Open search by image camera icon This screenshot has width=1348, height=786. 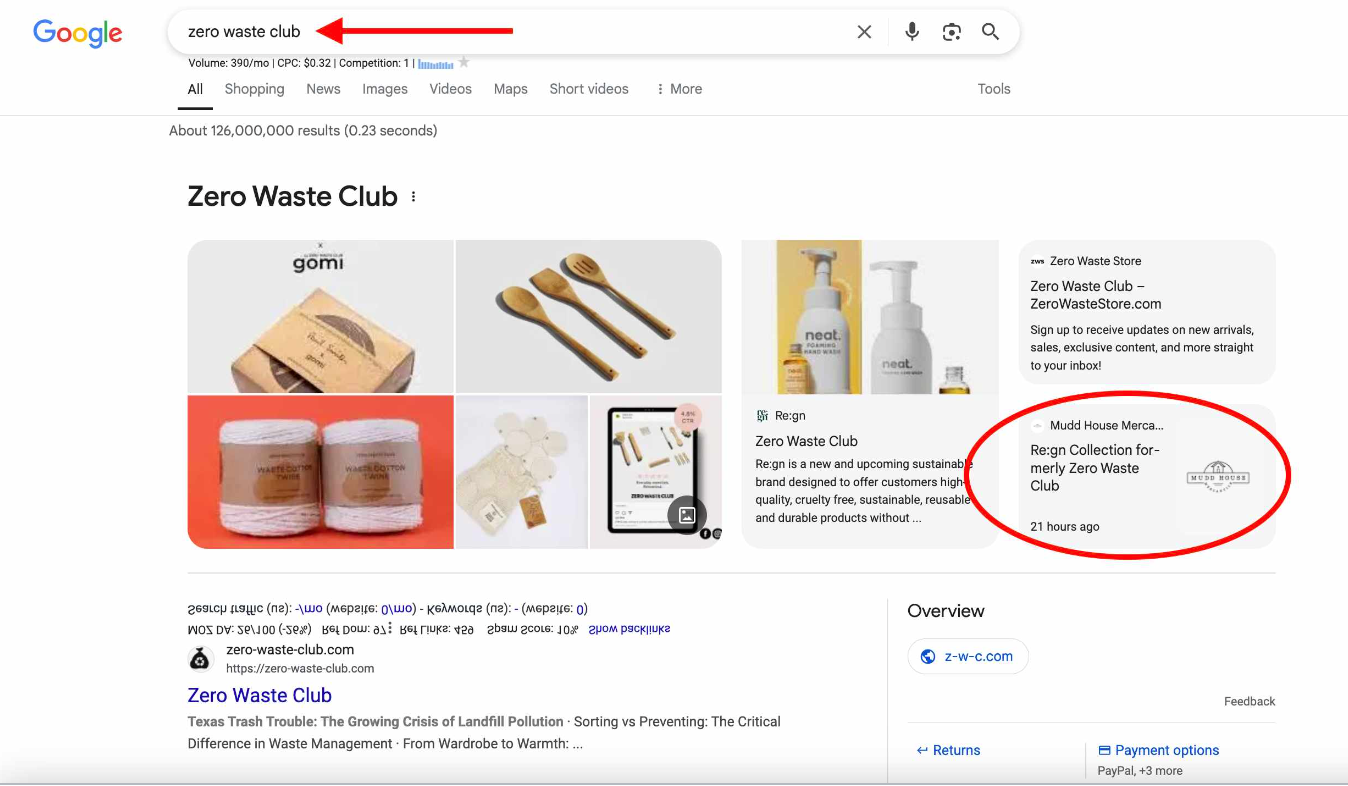click(952, 32)
